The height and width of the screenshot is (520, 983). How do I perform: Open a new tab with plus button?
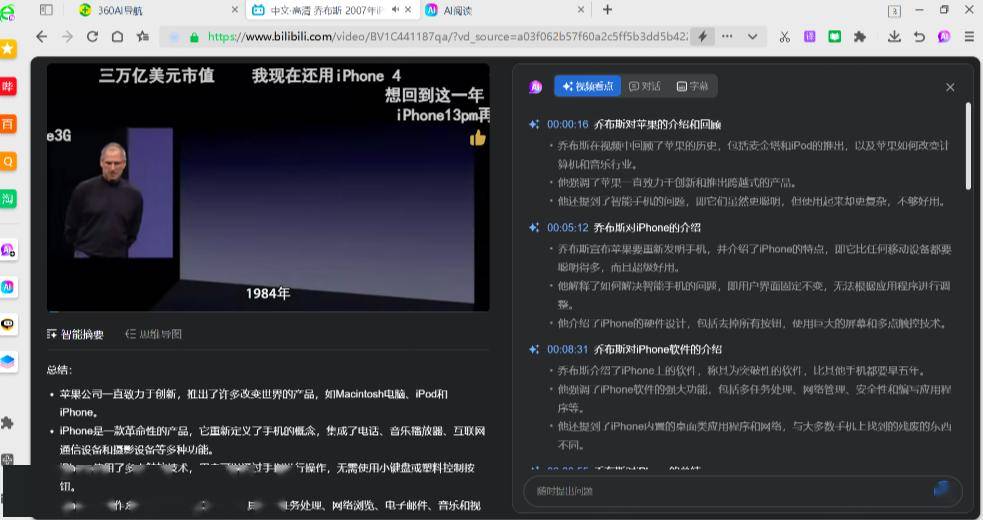point(607,9)
